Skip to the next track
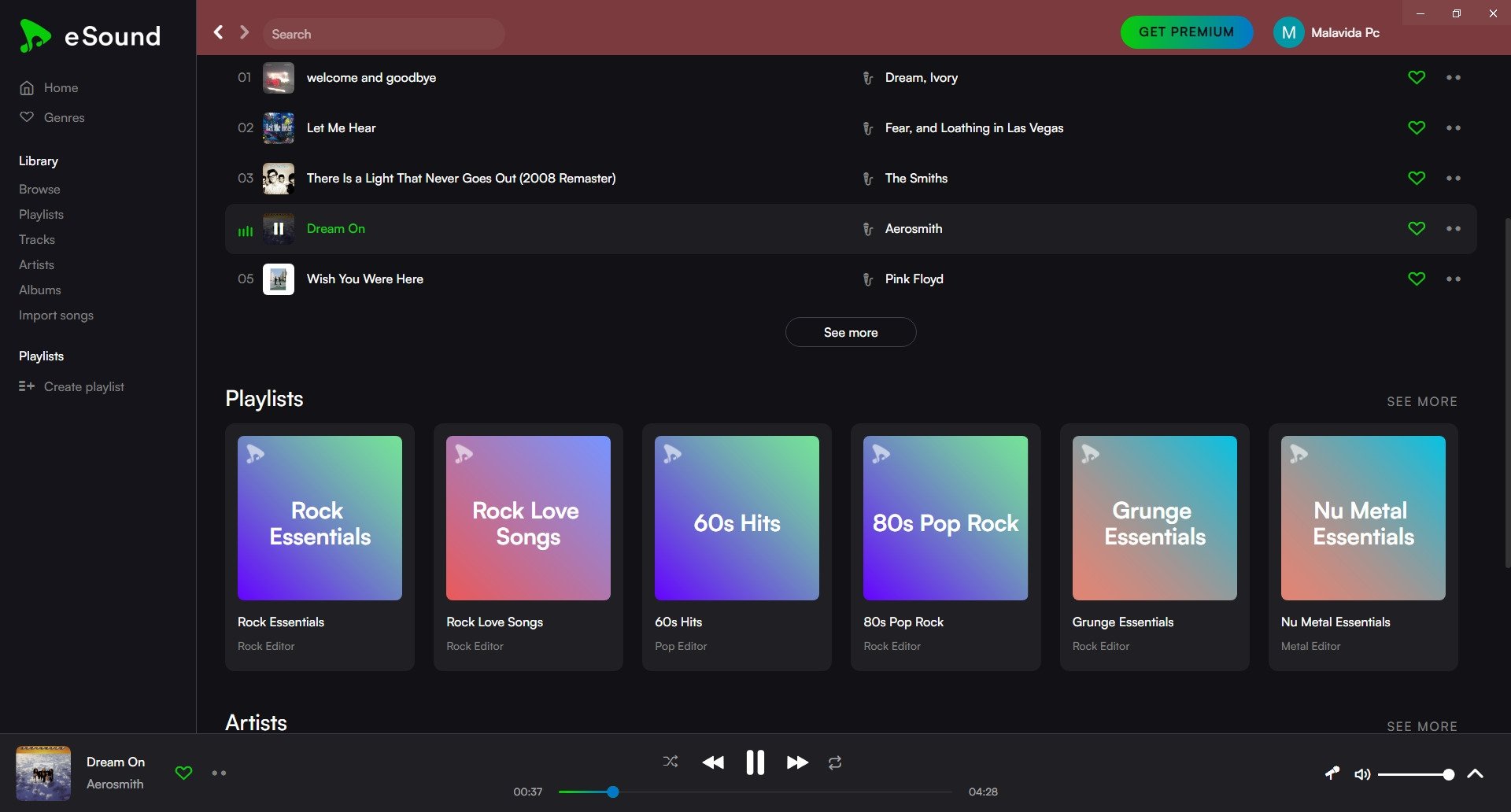Screen dimensions: 1511x812 797,762
